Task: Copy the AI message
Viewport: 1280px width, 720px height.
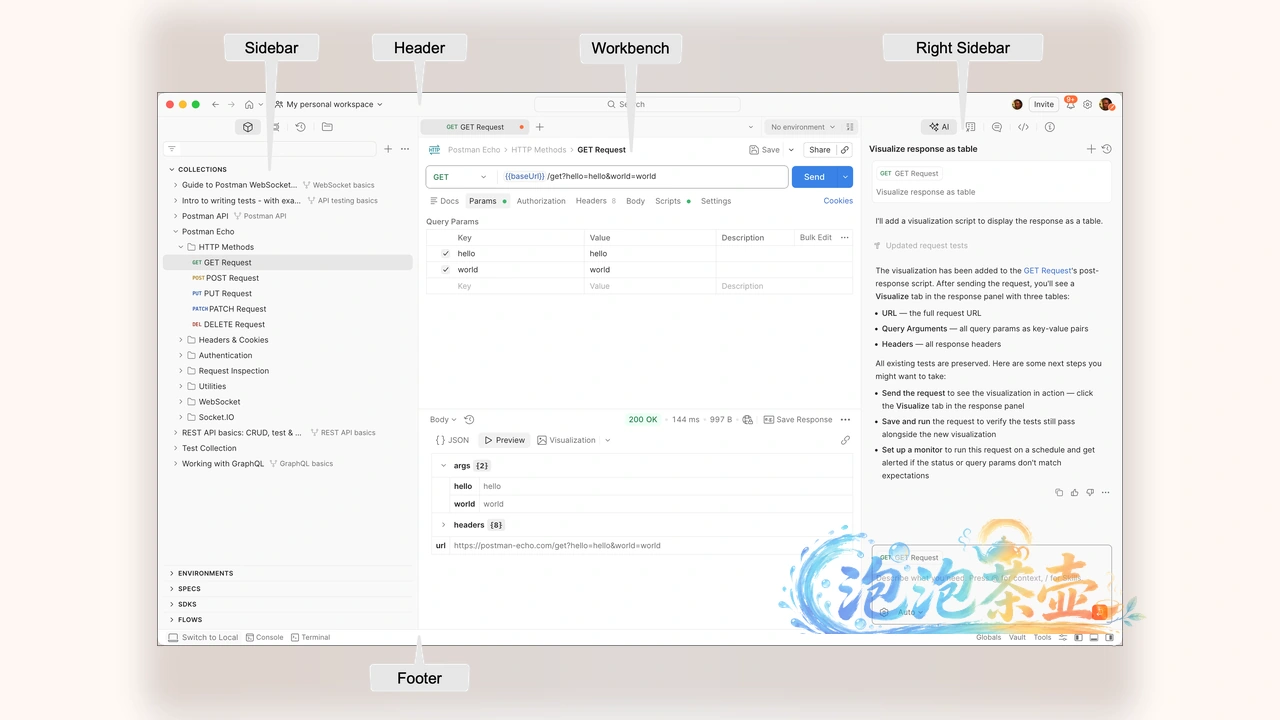Action: pos(1060,493)
